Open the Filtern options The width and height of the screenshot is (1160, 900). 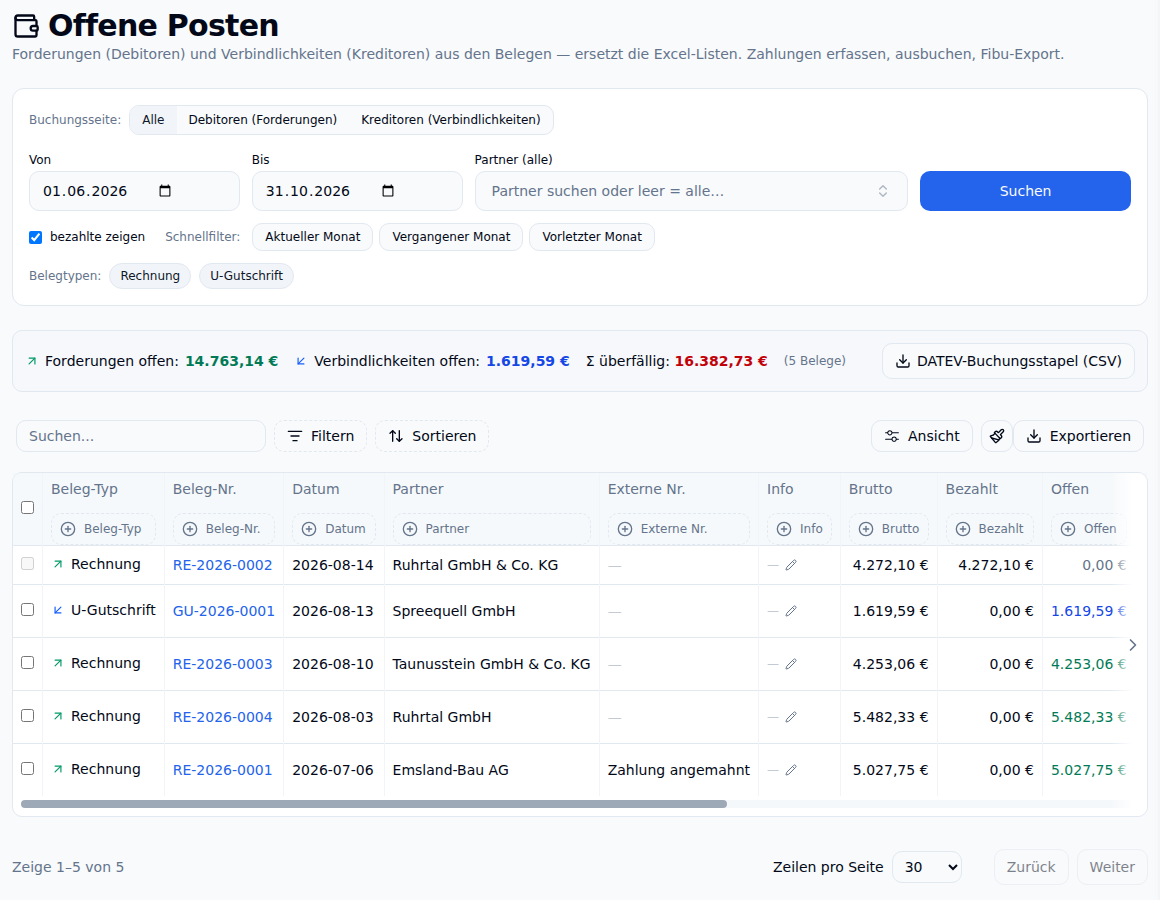pyautogui.click(x=320, y=436)
